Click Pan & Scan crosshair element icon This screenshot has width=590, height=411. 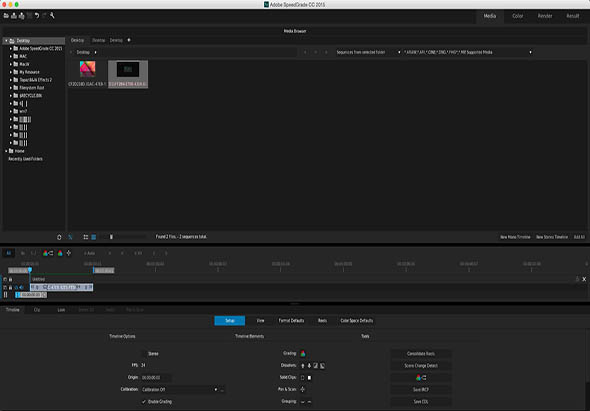coord(303,390)
